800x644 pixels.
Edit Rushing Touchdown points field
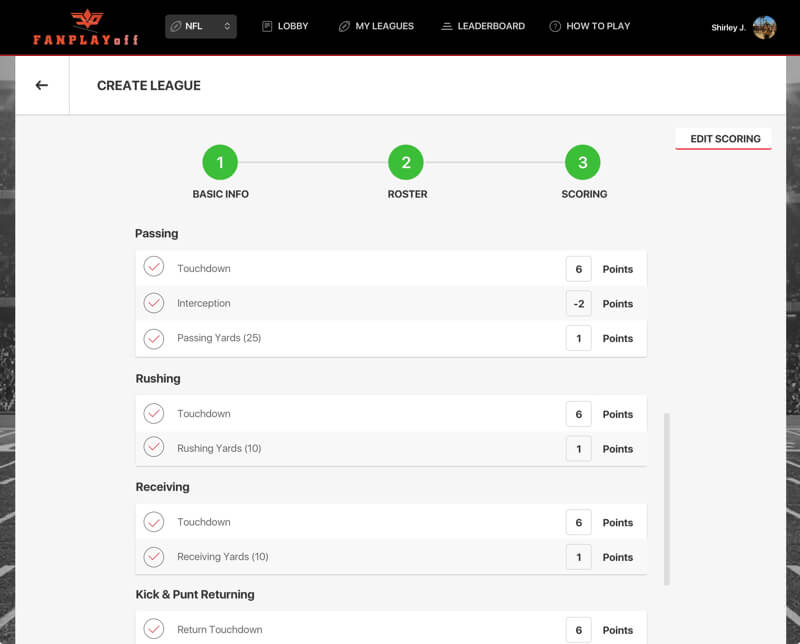click(x=579, y=414)
